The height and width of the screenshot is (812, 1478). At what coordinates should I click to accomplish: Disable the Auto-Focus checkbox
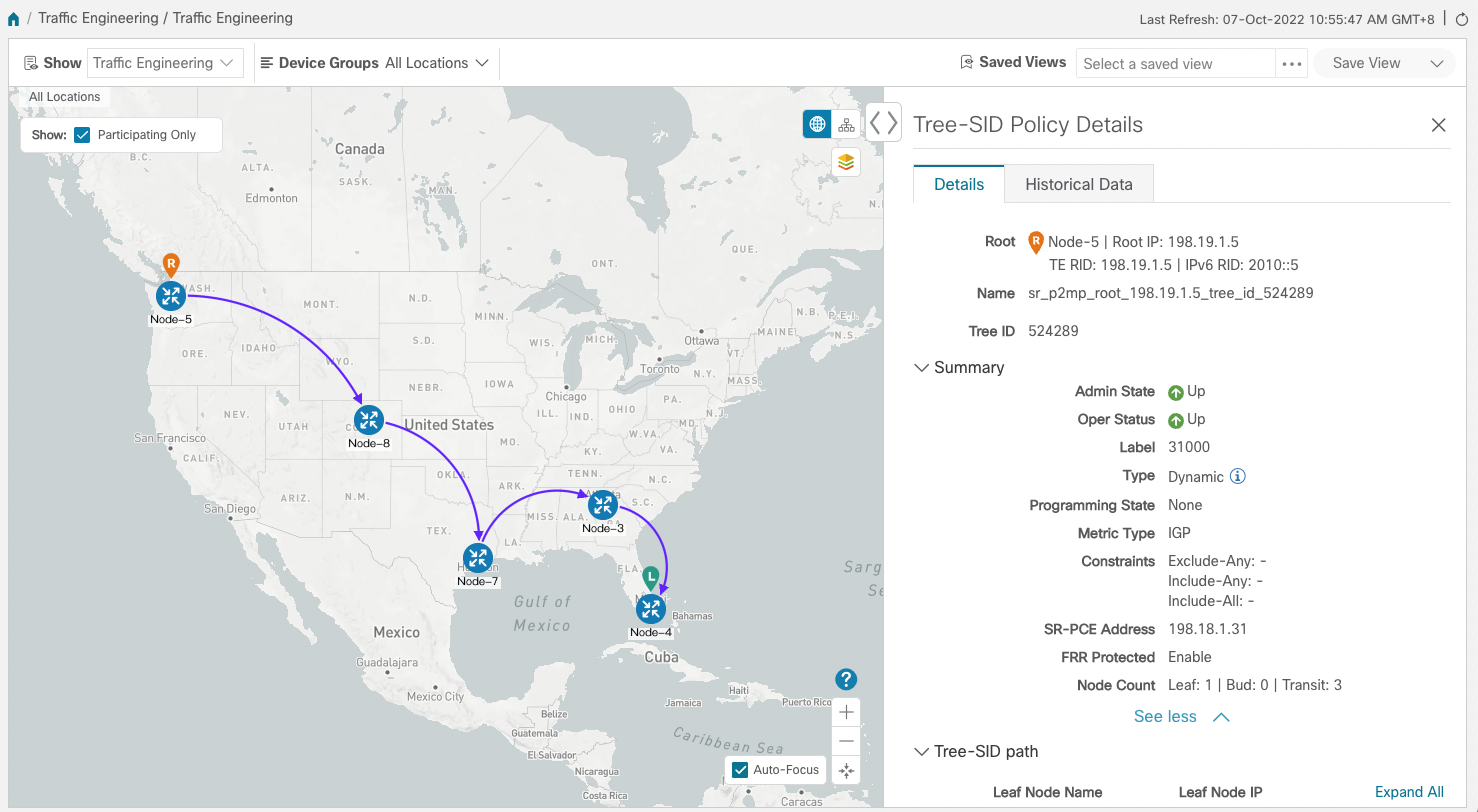coord(740,770)
